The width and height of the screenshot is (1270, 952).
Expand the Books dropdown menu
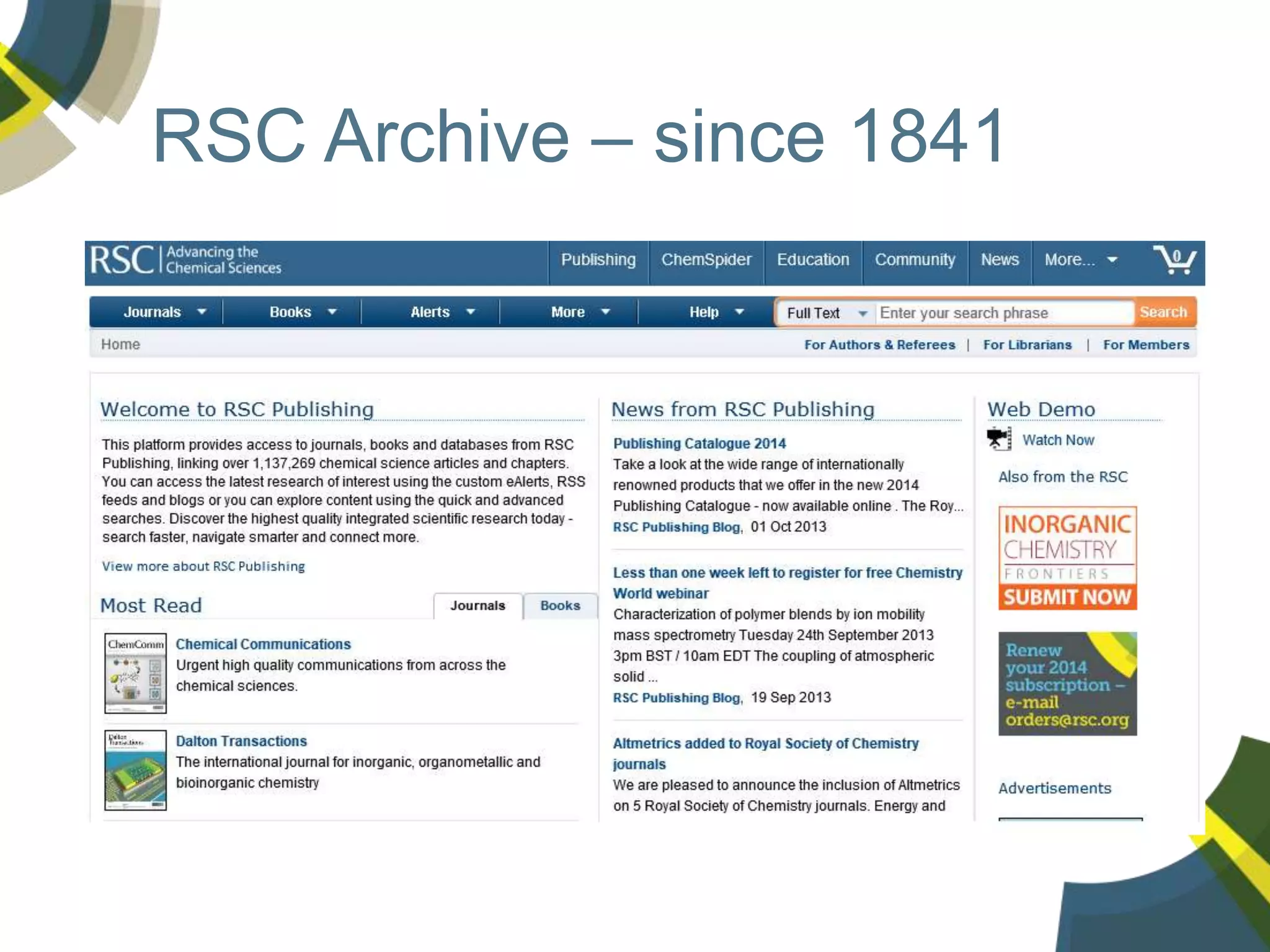(x=303, y=312)
